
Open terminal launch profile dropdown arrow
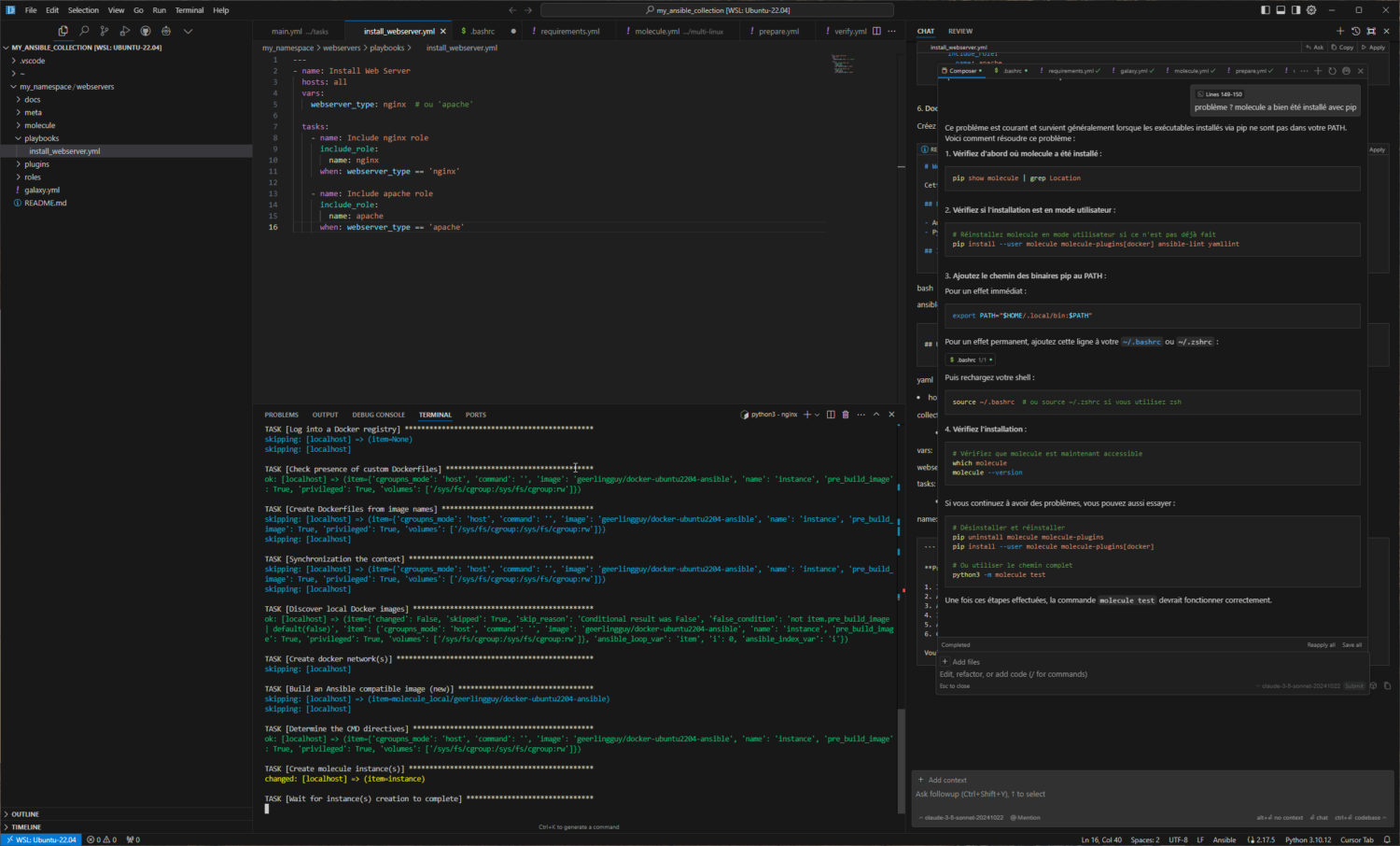point(817,415)
